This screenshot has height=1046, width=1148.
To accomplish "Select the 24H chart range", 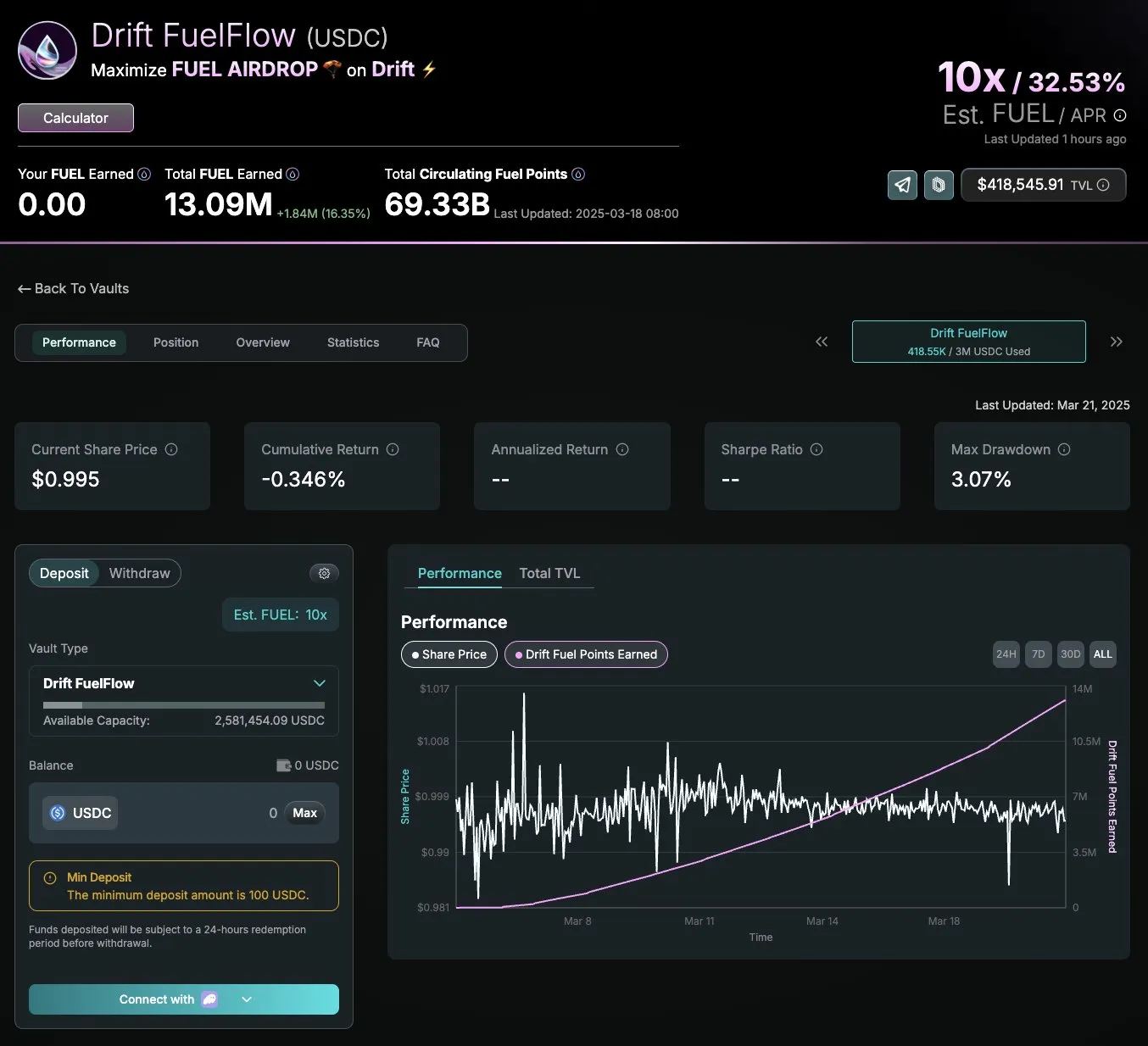I will (x=1006, y=654).
